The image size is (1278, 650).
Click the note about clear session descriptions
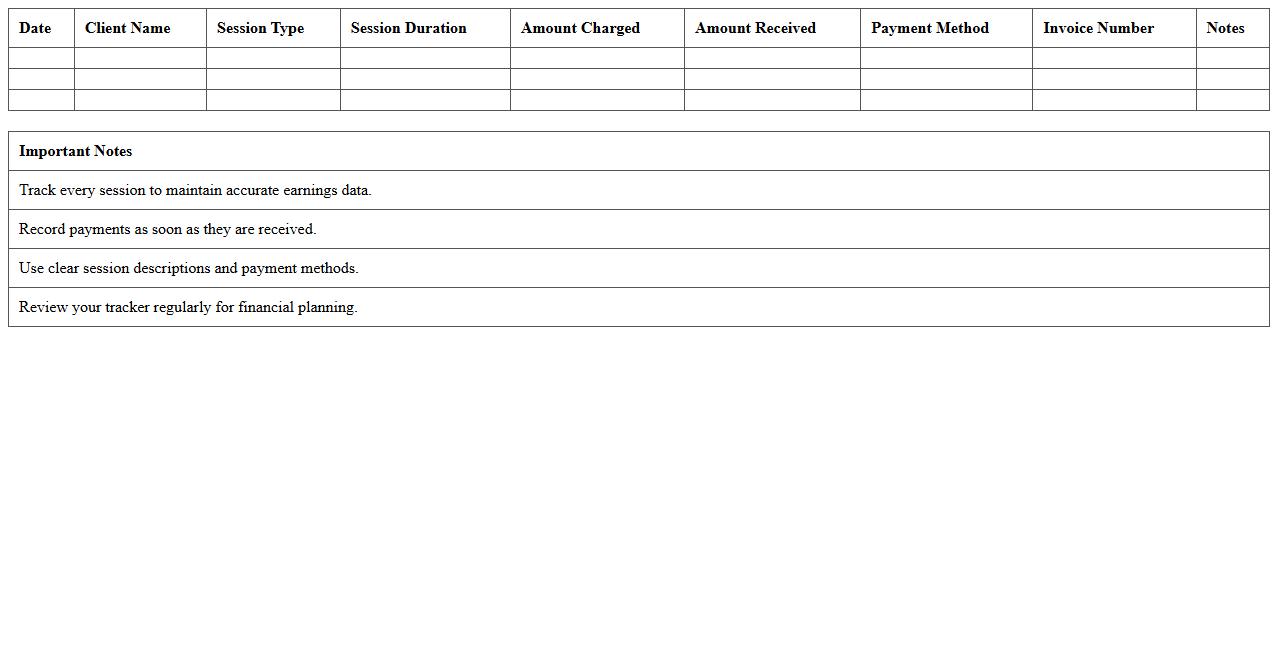(x=187, y=268)
